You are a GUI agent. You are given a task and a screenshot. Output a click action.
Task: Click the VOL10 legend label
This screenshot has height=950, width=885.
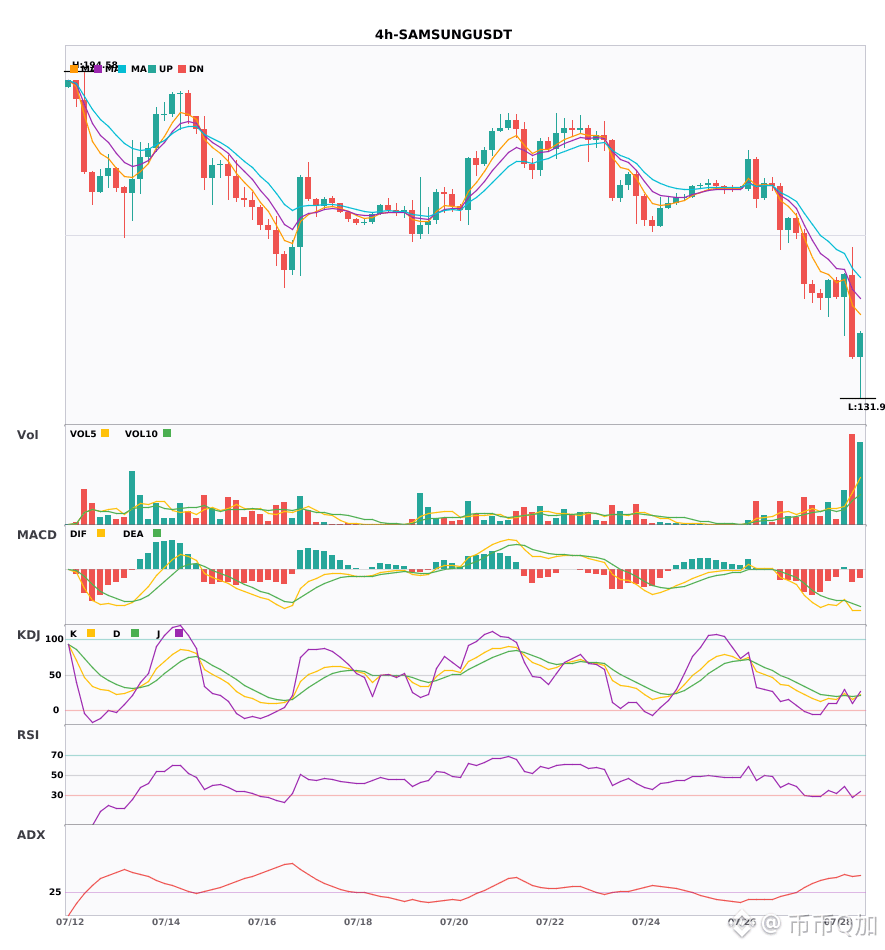point(141,434)
